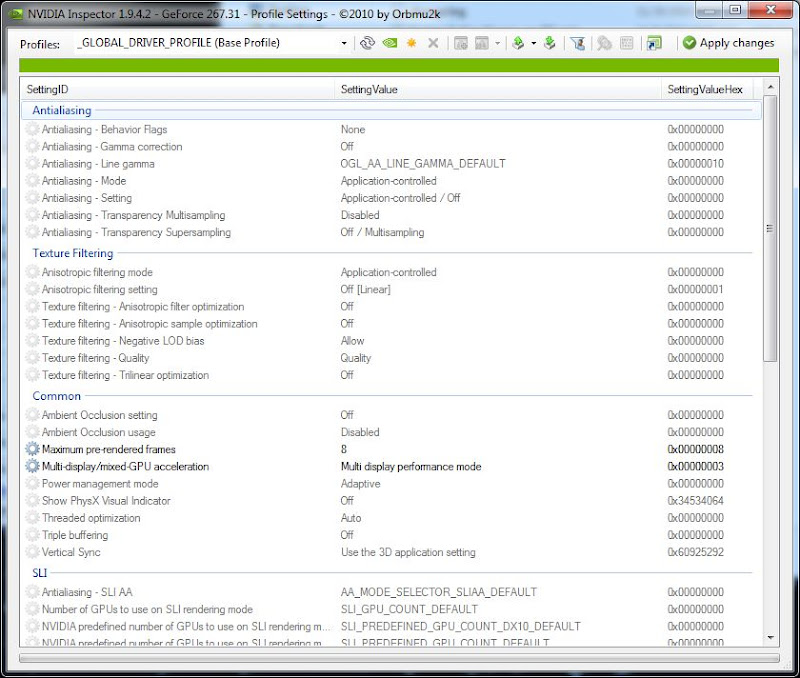Sort by the SettingValue column header
The height and width of the screenshot is (678, 800).
pyautogui.click(x=497, y=89)
